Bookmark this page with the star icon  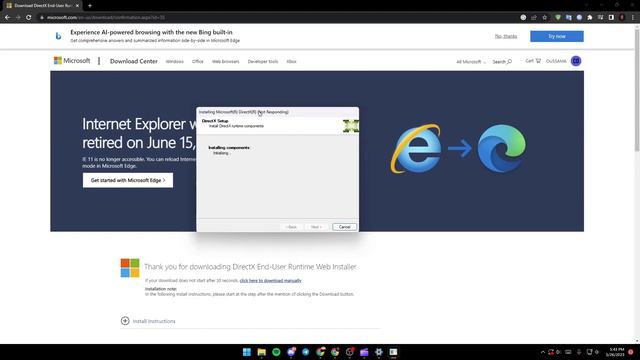544,18
